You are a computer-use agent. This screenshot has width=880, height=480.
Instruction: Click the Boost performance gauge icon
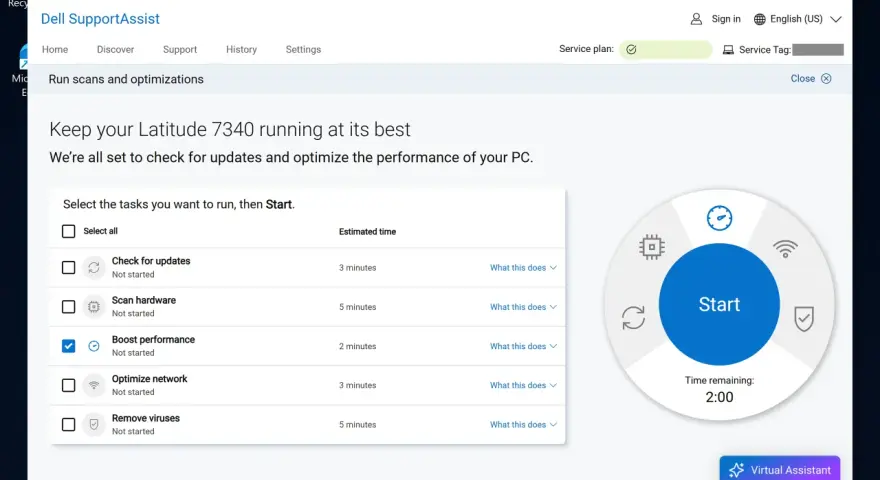pyautogui.click(x=94, y=346)
